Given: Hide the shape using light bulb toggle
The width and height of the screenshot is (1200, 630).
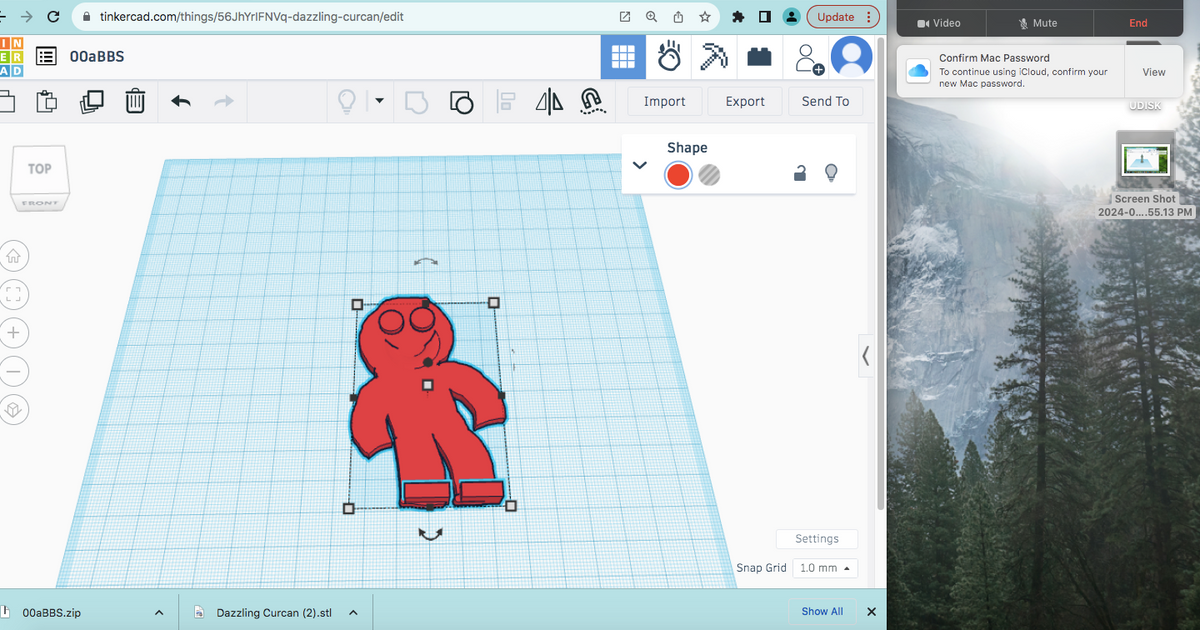Looking at the screenshot, I should pos(831,173).
